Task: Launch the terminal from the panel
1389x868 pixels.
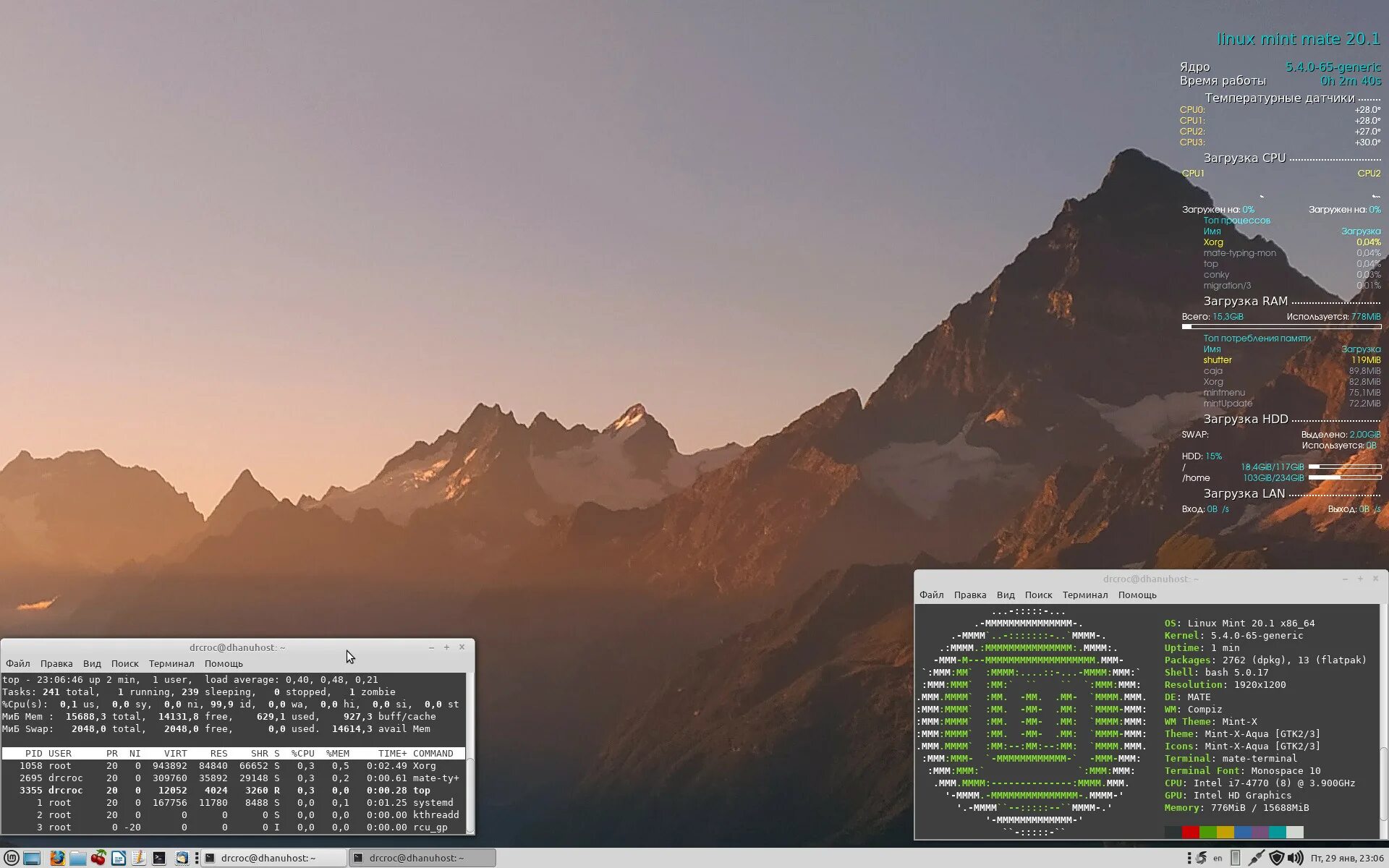Action: coord(159,858)
